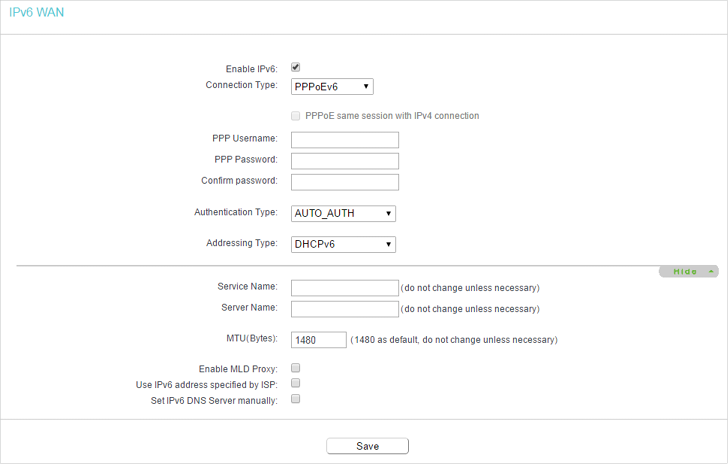Uncheck the Enable IPv6 checkbox

coord(295,67)
